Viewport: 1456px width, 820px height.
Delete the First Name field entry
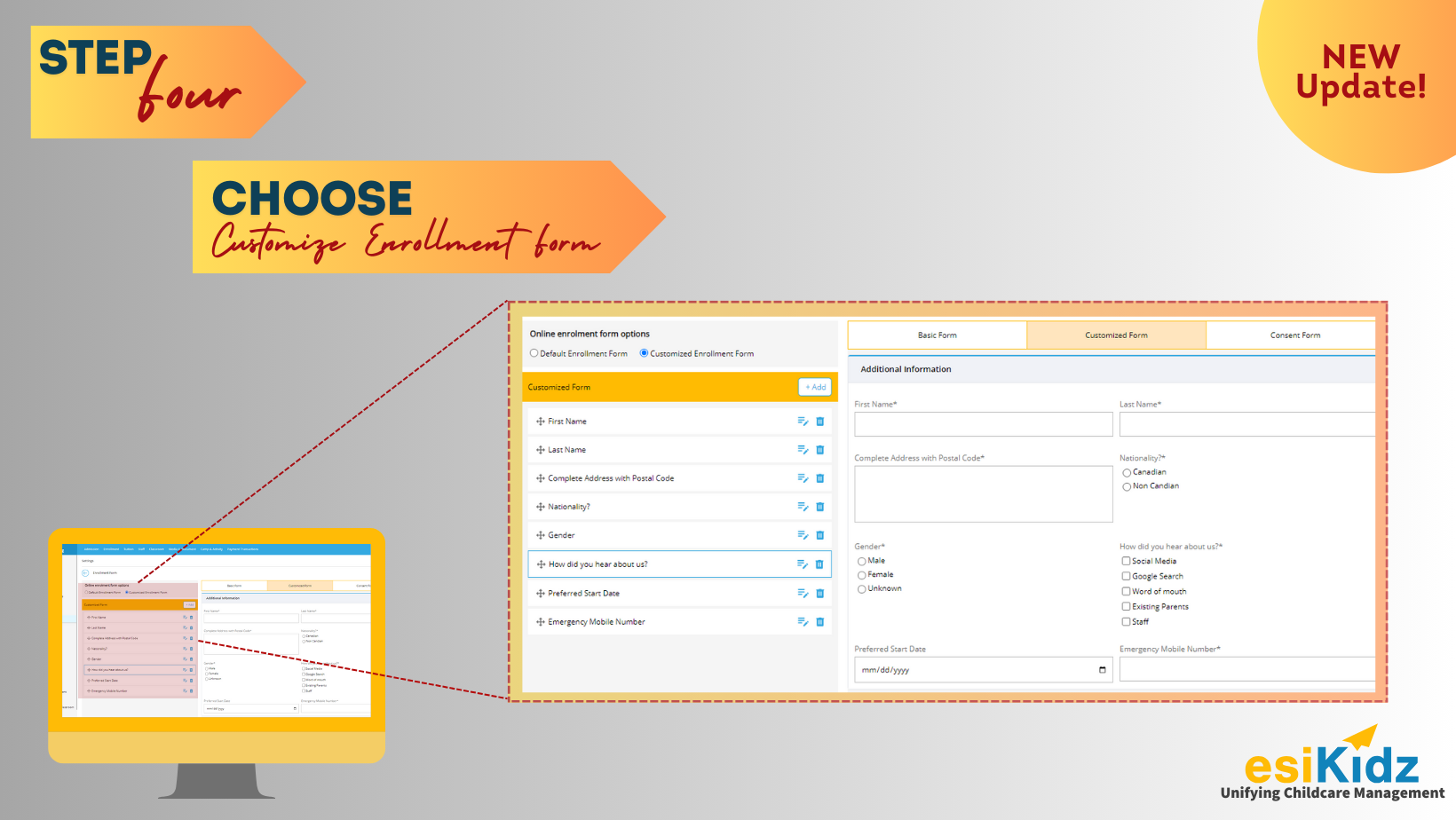(819, 422)
